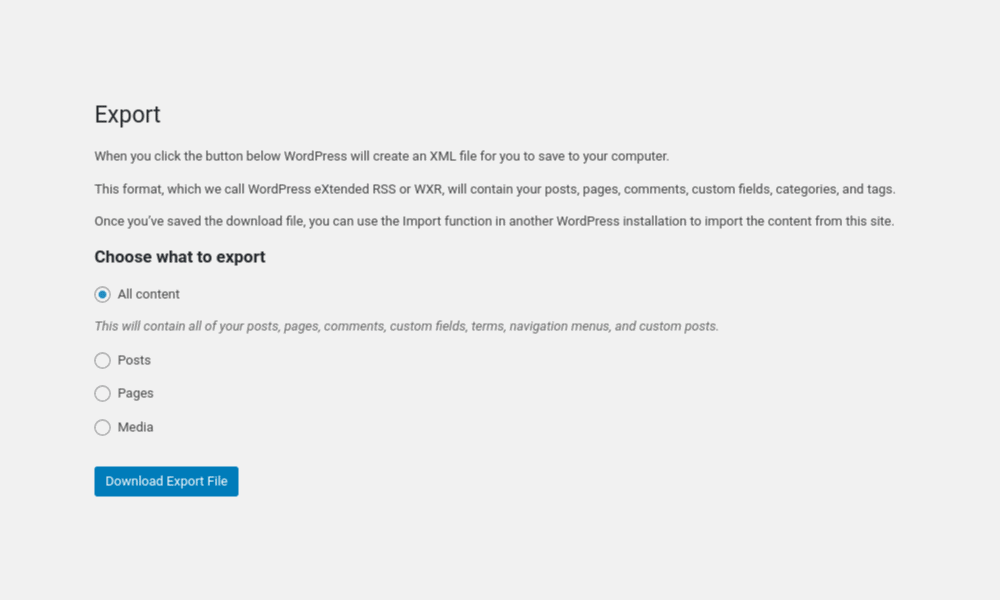Click the Media label text

[x=136, y=427]
